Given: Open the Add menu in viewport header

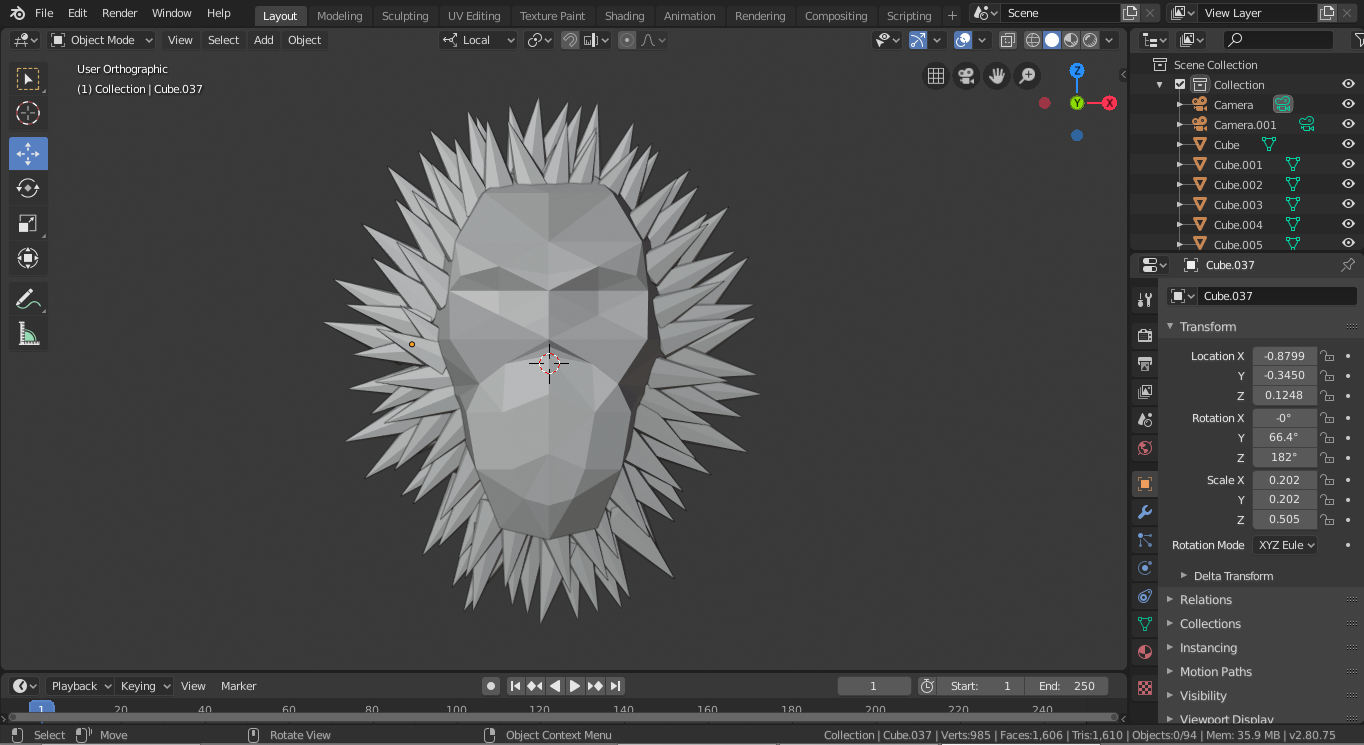Looking at the screenshot, I should tap(263, 40).
